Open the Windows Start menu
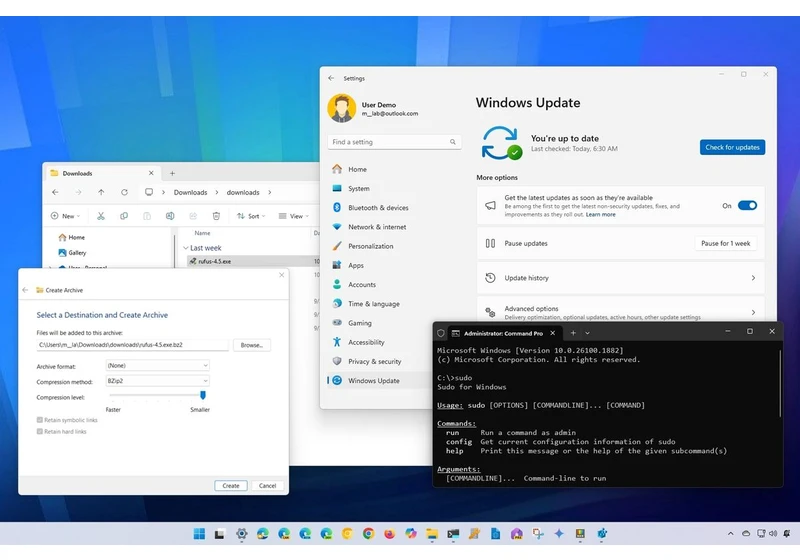 point(199,533)
